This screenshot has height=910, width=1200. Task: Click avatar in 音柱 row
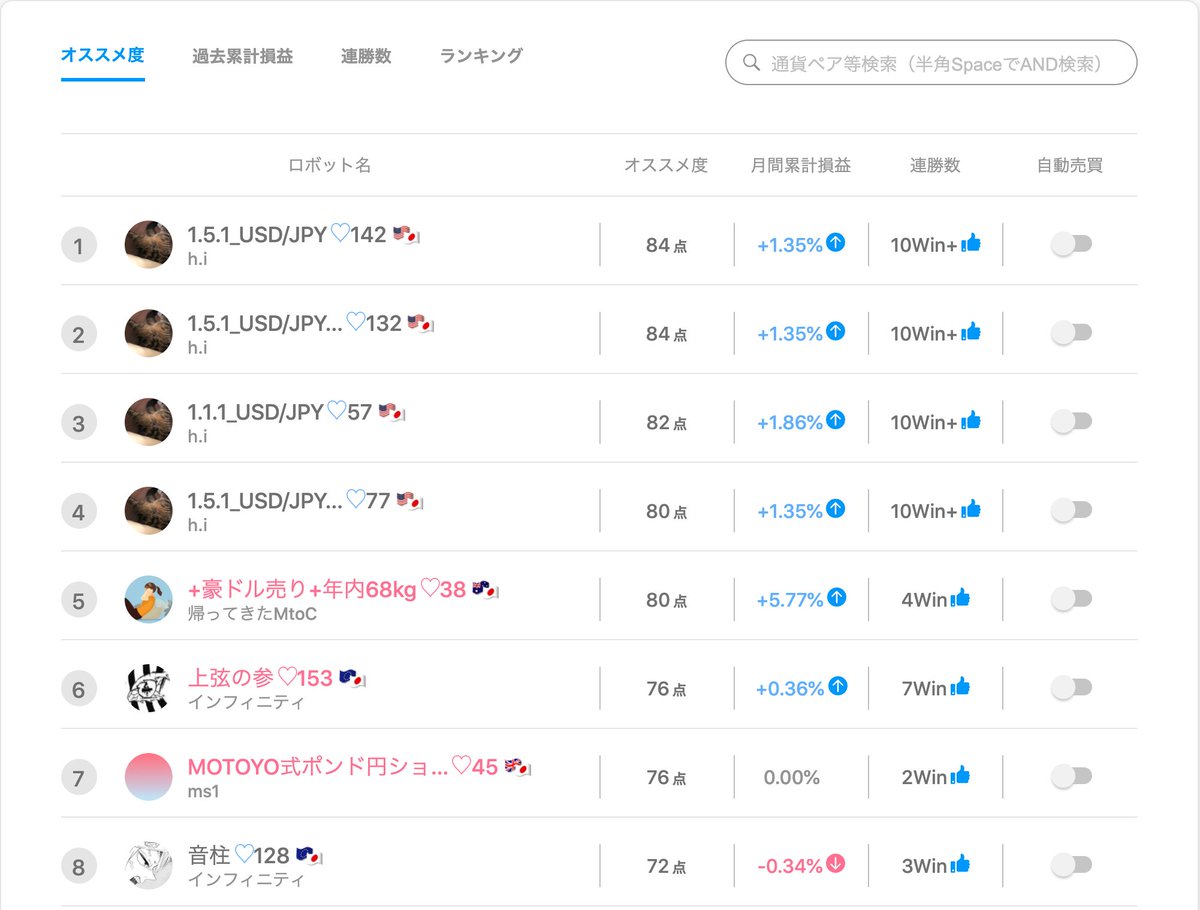148,865
